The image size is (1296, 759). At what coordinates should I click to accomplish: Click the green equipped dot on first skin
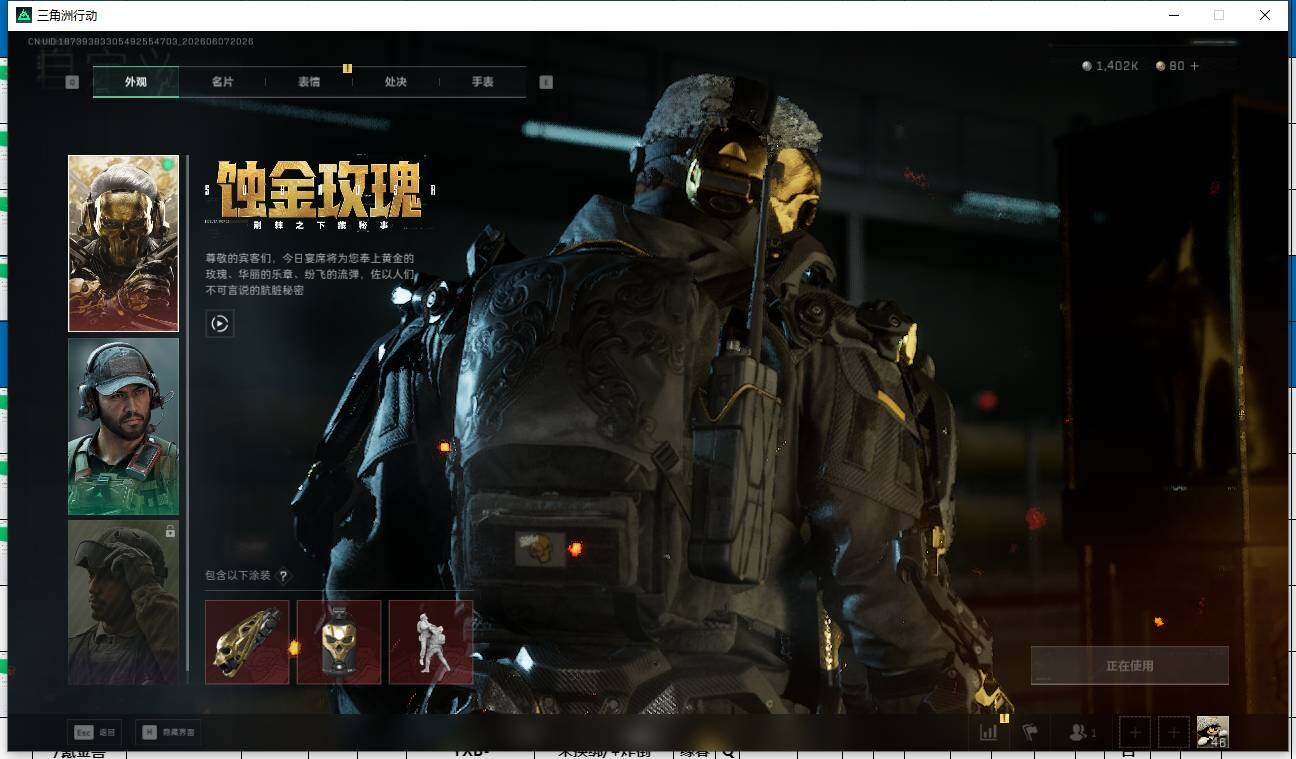(x=168, y=165)
